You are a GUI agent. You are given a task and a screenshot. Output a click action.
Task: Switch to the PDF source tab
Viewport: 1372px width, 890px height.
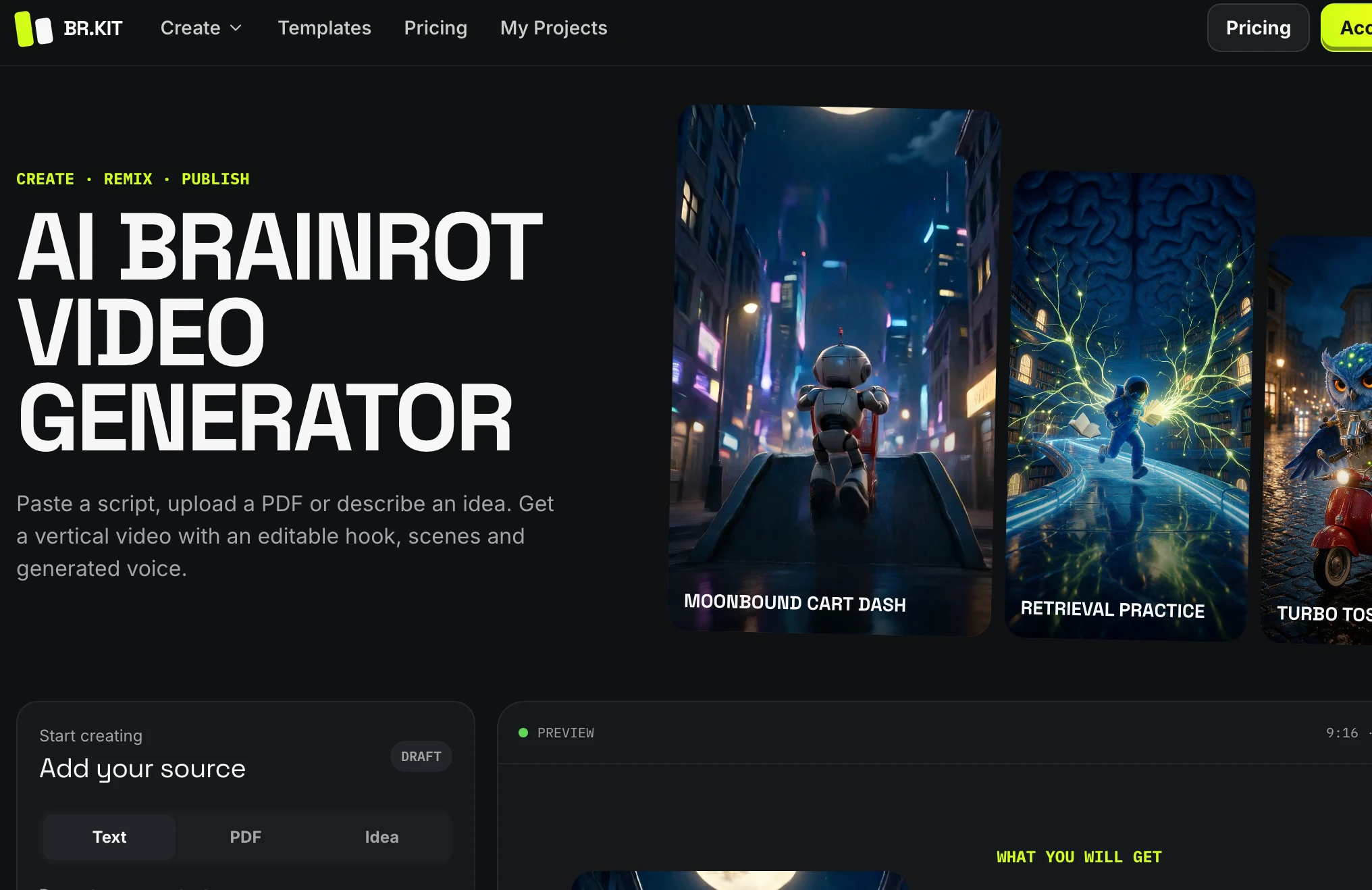pyautogui.click(x=246, y=837)
